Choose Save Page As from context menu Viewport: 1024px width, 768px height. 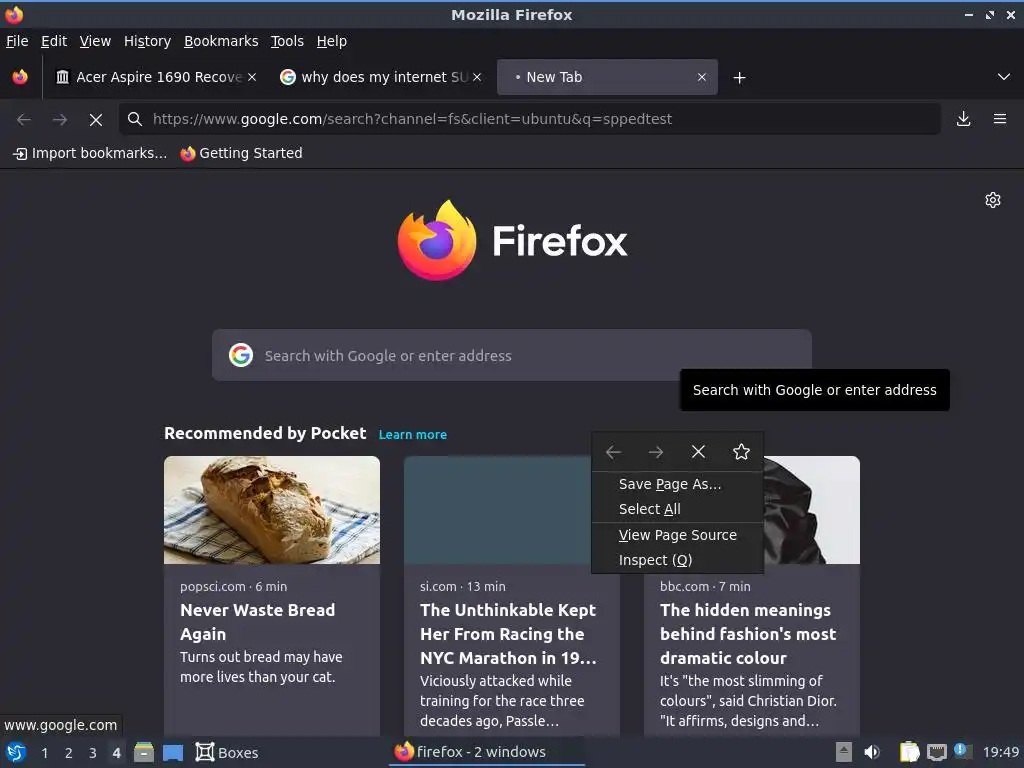677,484
